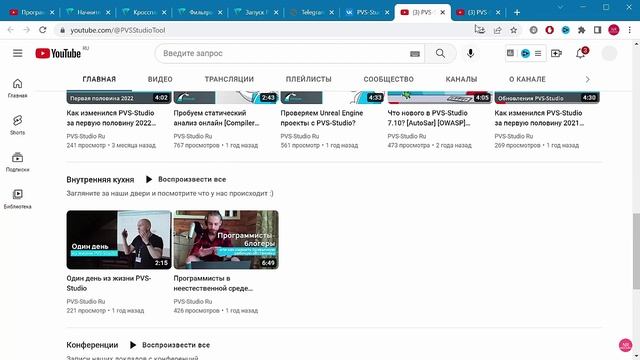Image resolution: width=640 pixels, height=360 pixels.
Task: Click the share page icon in address bar
Action: click(x=497, y=30)
